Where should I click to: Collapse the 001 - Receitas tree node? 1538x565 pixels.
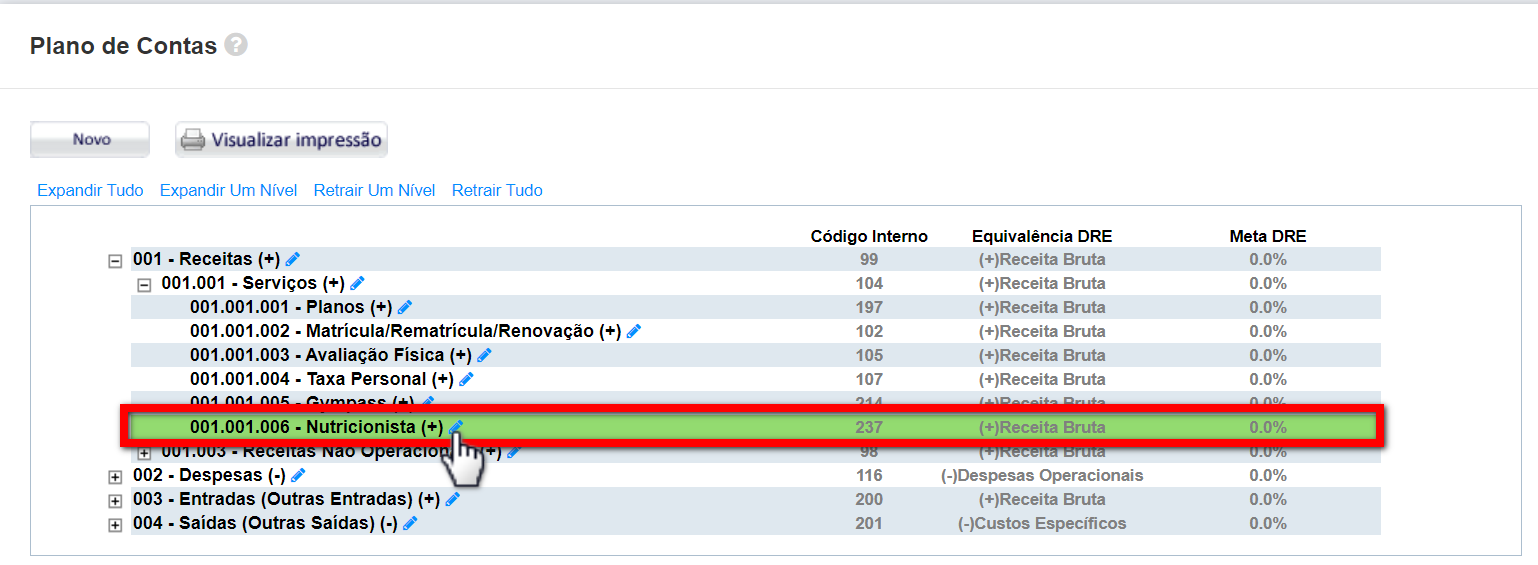coord(115,261)
